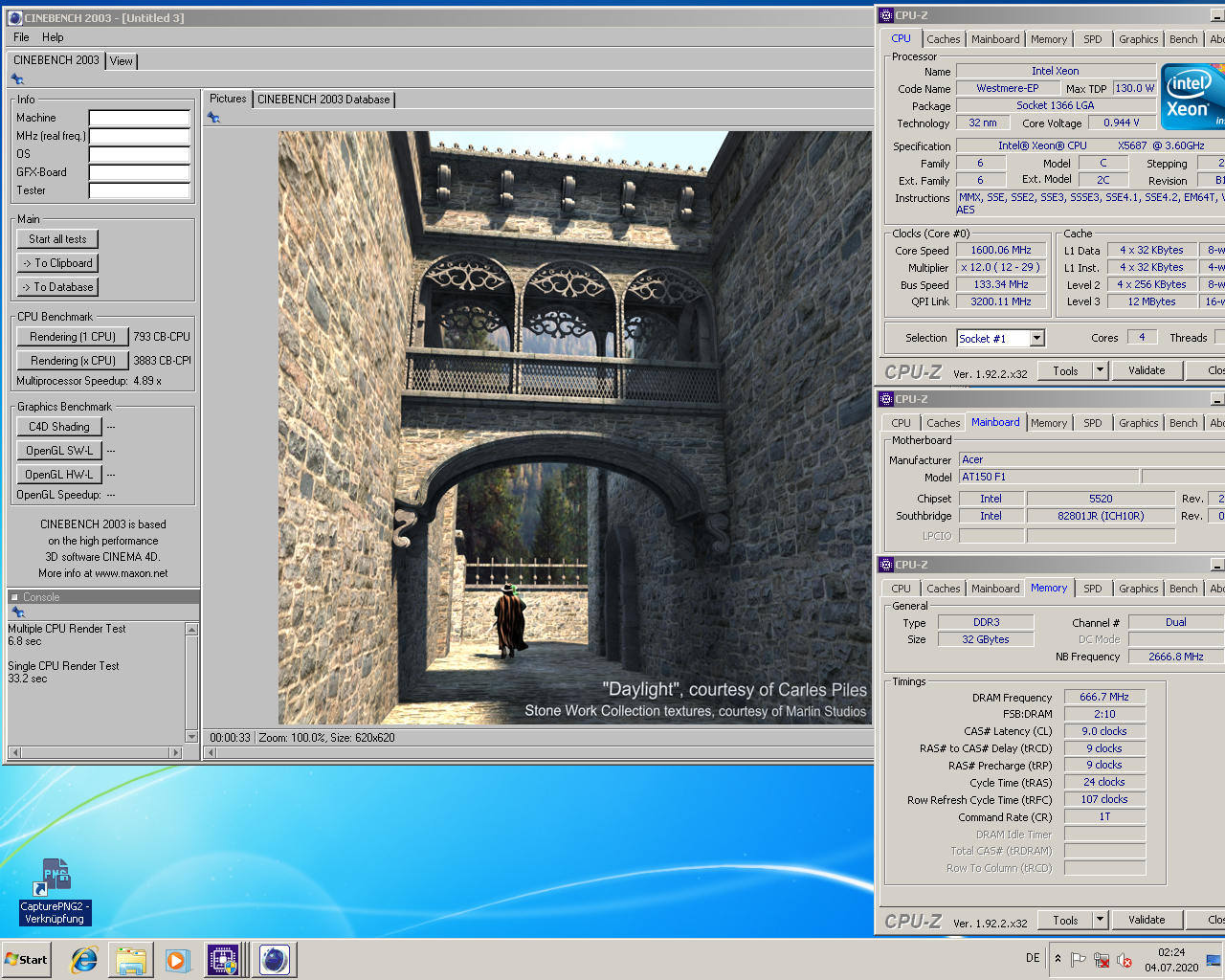Select the CINEBENCH 2003 Database tab

[323, 100]
